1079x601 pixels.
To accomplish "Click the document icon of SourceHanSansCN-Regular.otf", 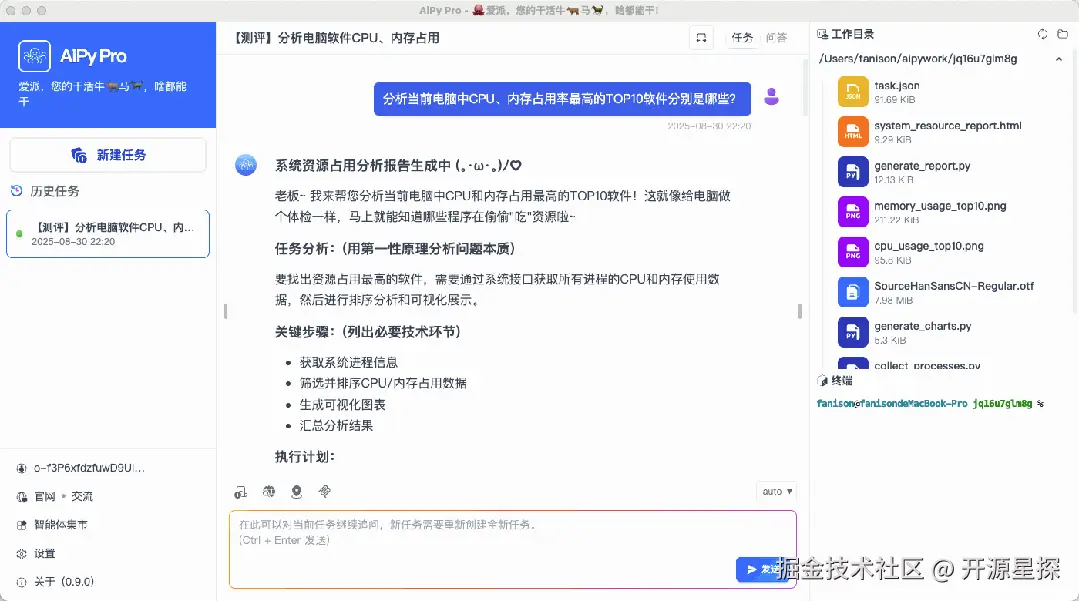I will (x=853, y=292).
